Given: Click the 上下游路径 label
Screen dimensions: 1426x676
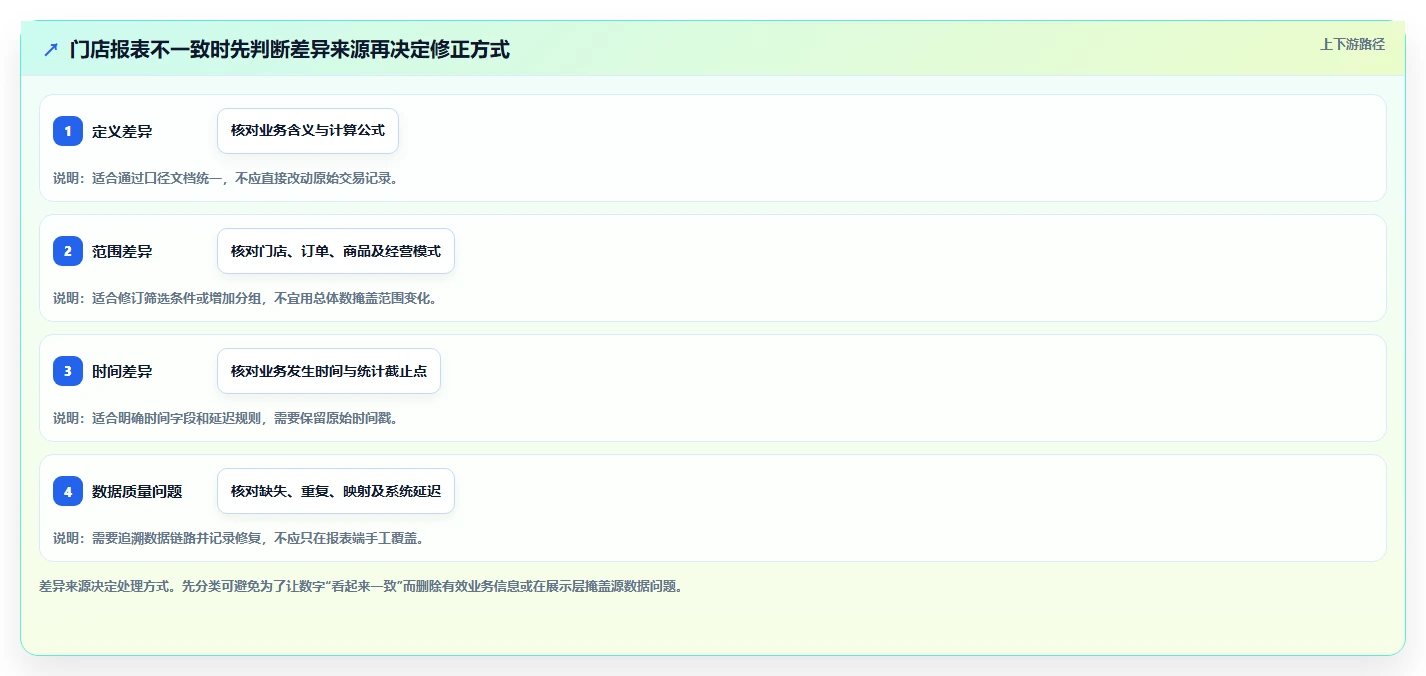Looking at the screenshot, I should pos(1352,44).
